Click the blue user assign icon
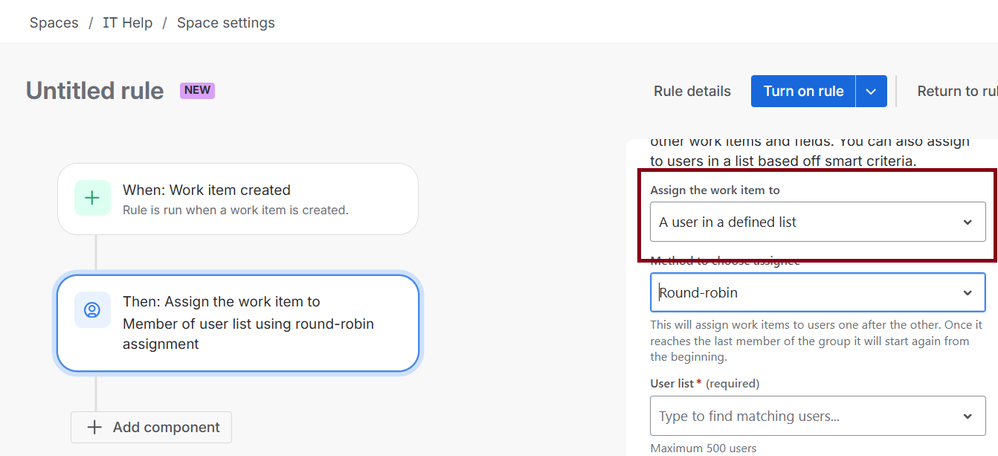This screenshot has height=456, width=998. click(92, 310)
